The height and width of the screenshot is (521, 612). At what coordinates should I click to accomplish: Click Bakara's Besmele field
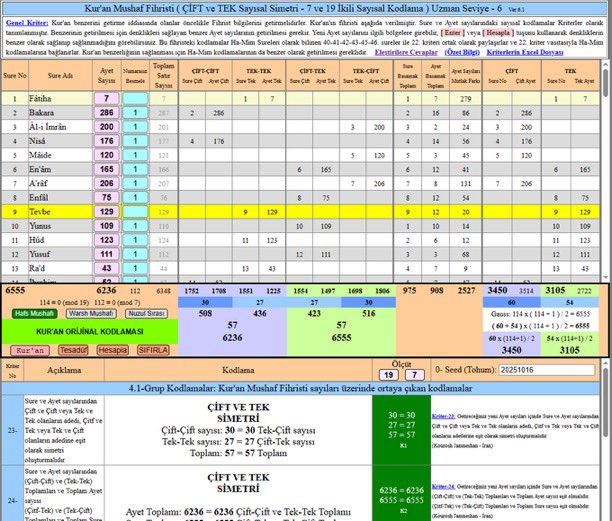[x=135, y=112]
